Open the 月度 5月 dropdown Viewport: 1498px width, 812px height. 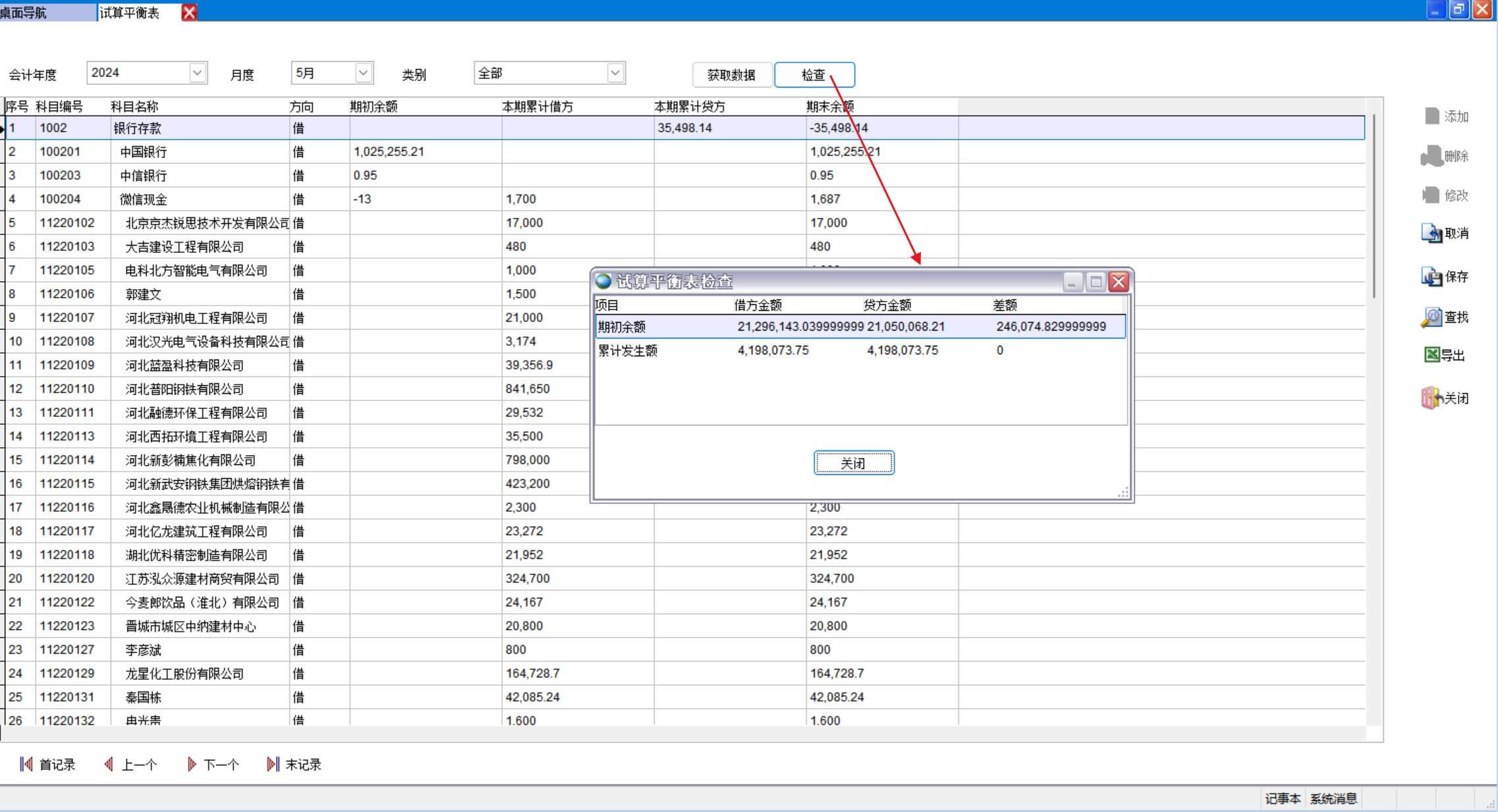pos(363,73)
